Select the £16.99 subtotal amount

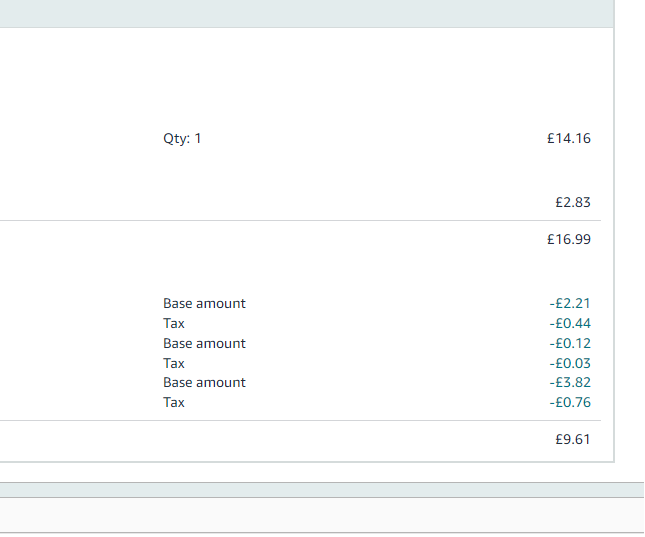tap(569, 239)
